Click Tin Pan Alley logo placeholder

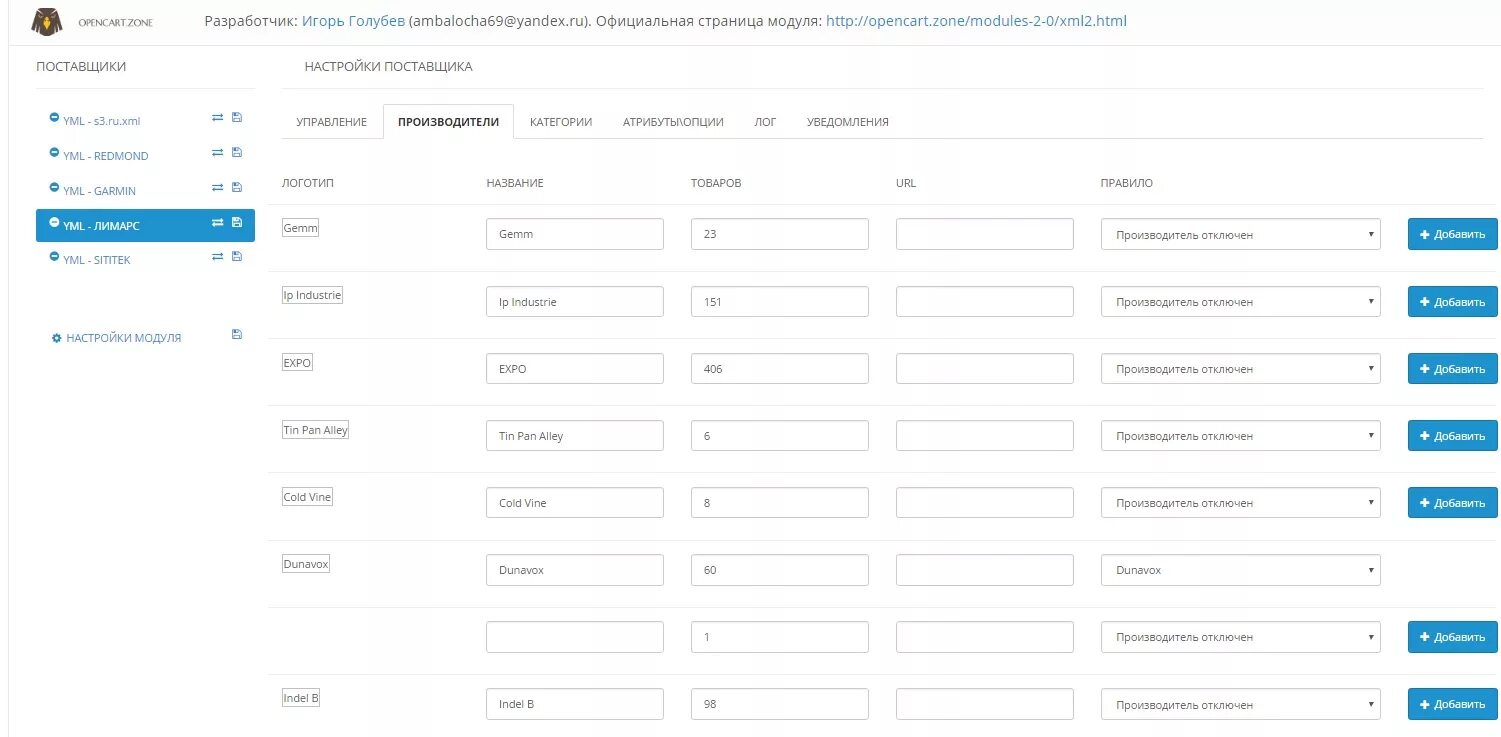316,430
